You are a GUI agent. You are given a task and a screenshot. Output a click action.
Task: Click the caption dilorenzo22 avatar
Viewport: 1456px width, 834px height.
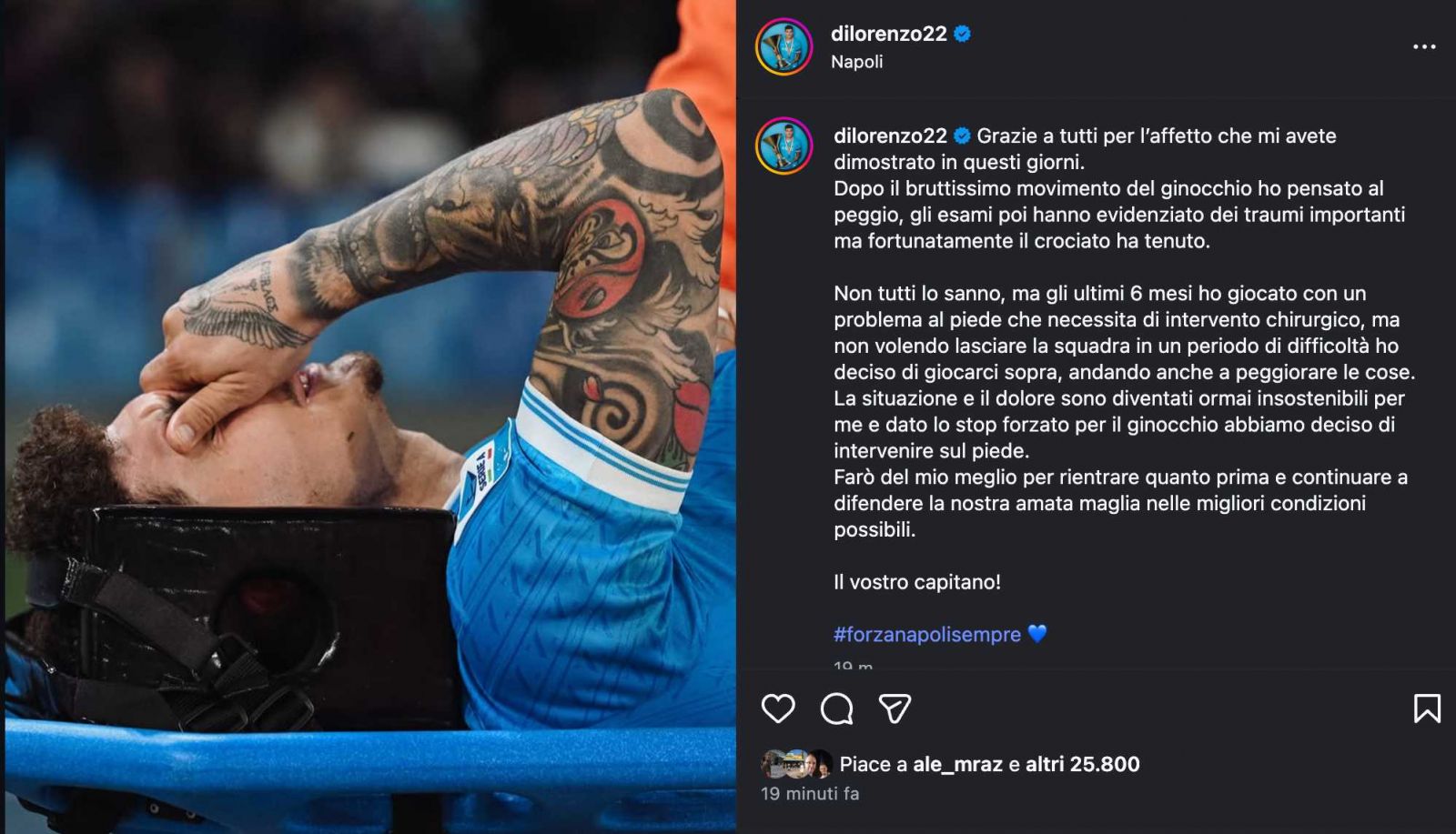[x=784, y=146]
